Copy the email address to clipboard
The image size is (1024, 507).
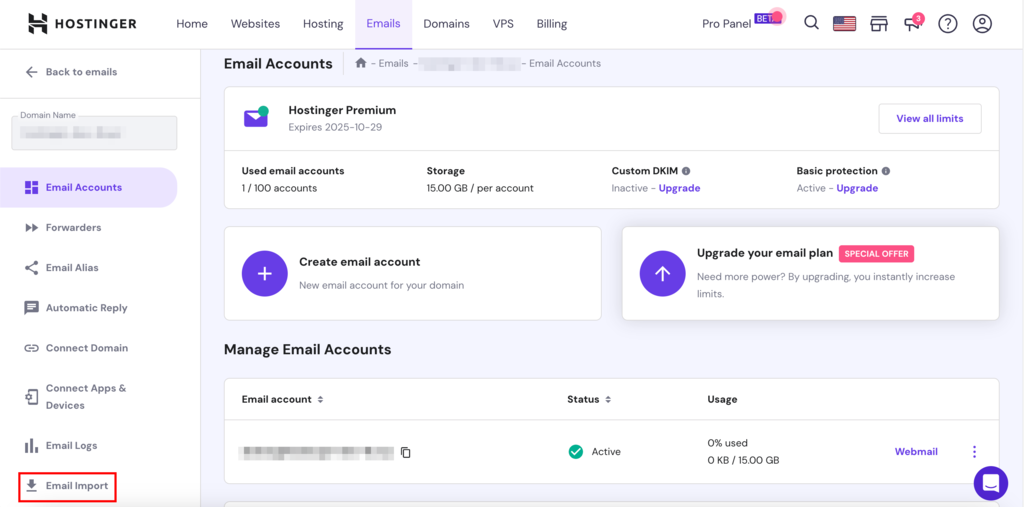(406, 452)
